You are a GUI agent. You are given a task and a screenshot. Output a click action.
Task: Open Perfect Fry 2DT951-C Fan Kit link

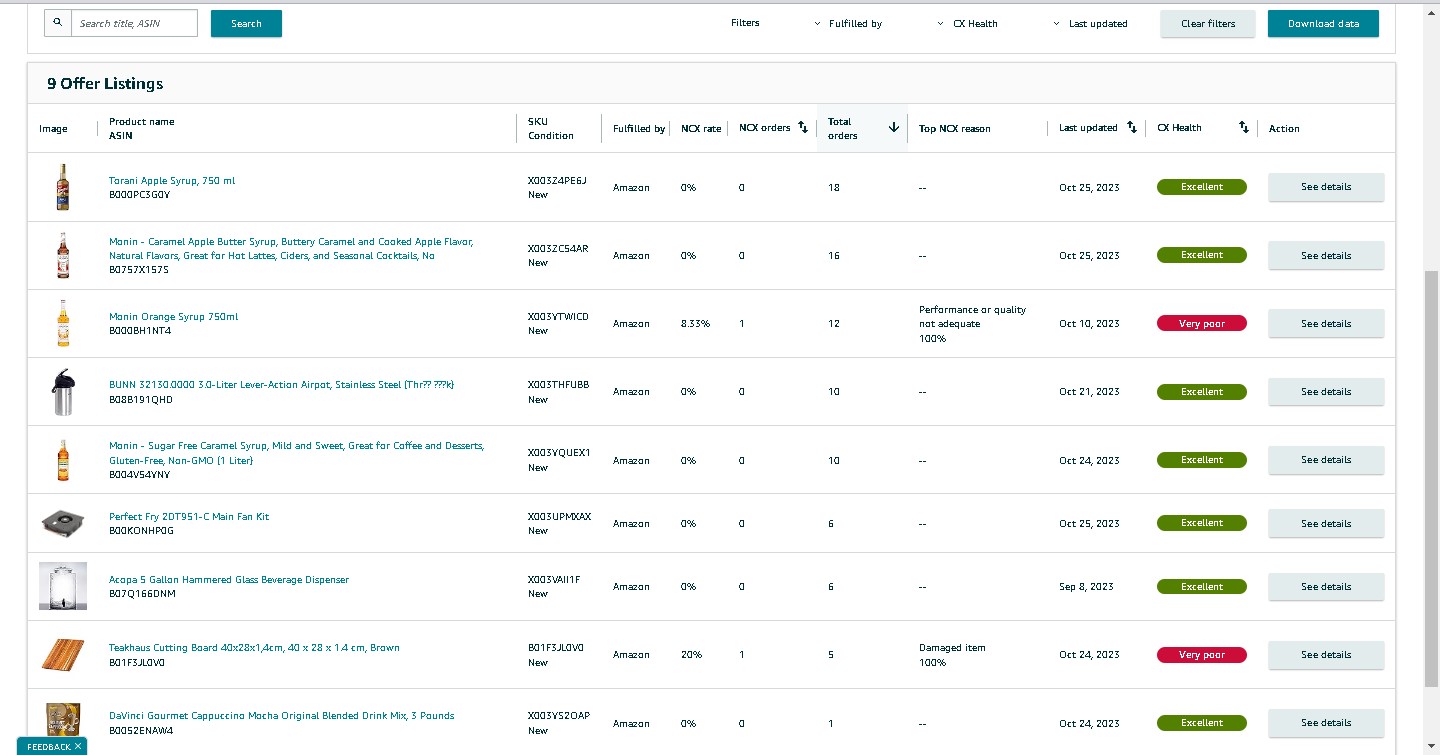pyautogui.click(x=189, y=517)
